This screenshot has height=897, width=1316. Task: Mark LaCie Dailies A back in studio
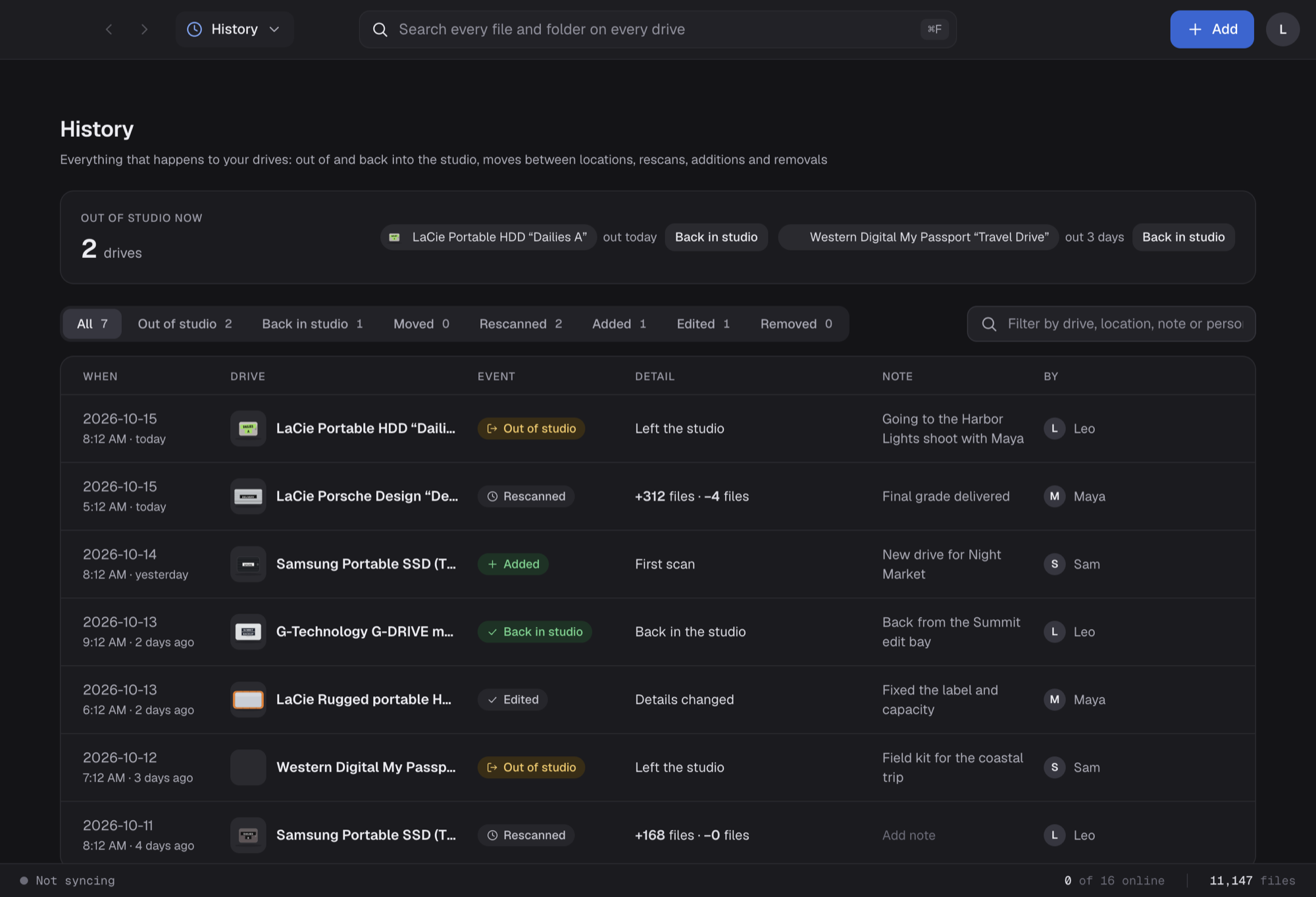click(716, 237)
